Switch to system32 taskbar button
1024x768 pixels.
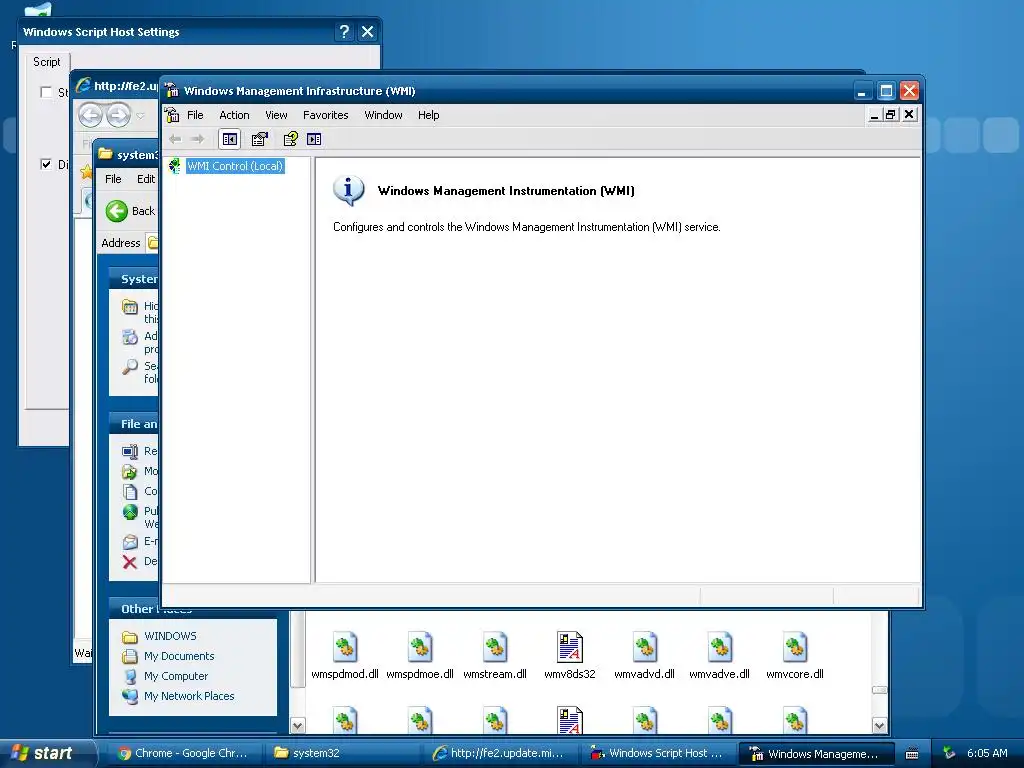point(341,753)
